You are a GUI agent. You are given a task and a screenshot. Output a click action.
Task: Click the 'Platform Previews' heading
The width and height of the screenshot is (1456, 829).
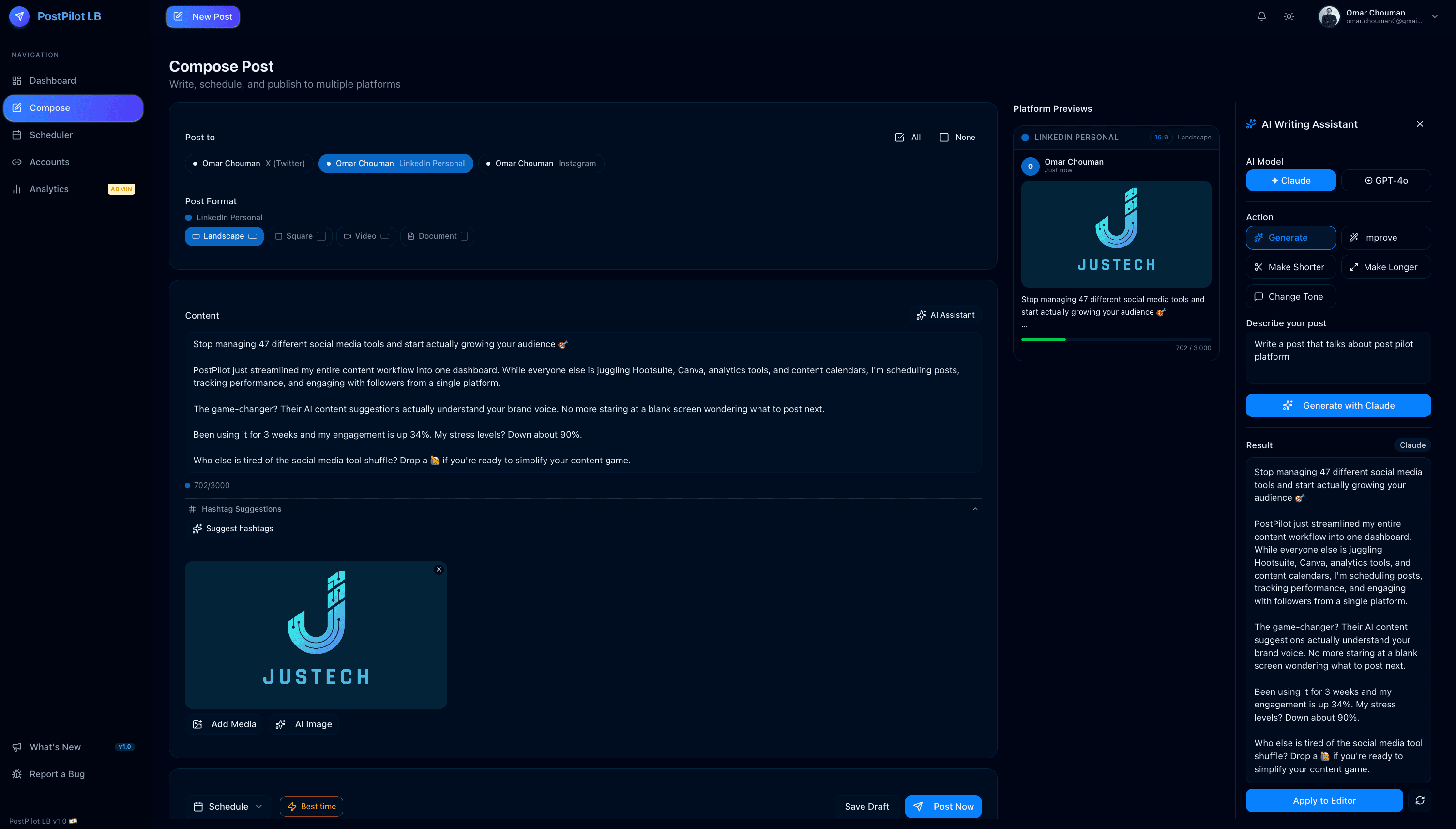click(1052, 109)
